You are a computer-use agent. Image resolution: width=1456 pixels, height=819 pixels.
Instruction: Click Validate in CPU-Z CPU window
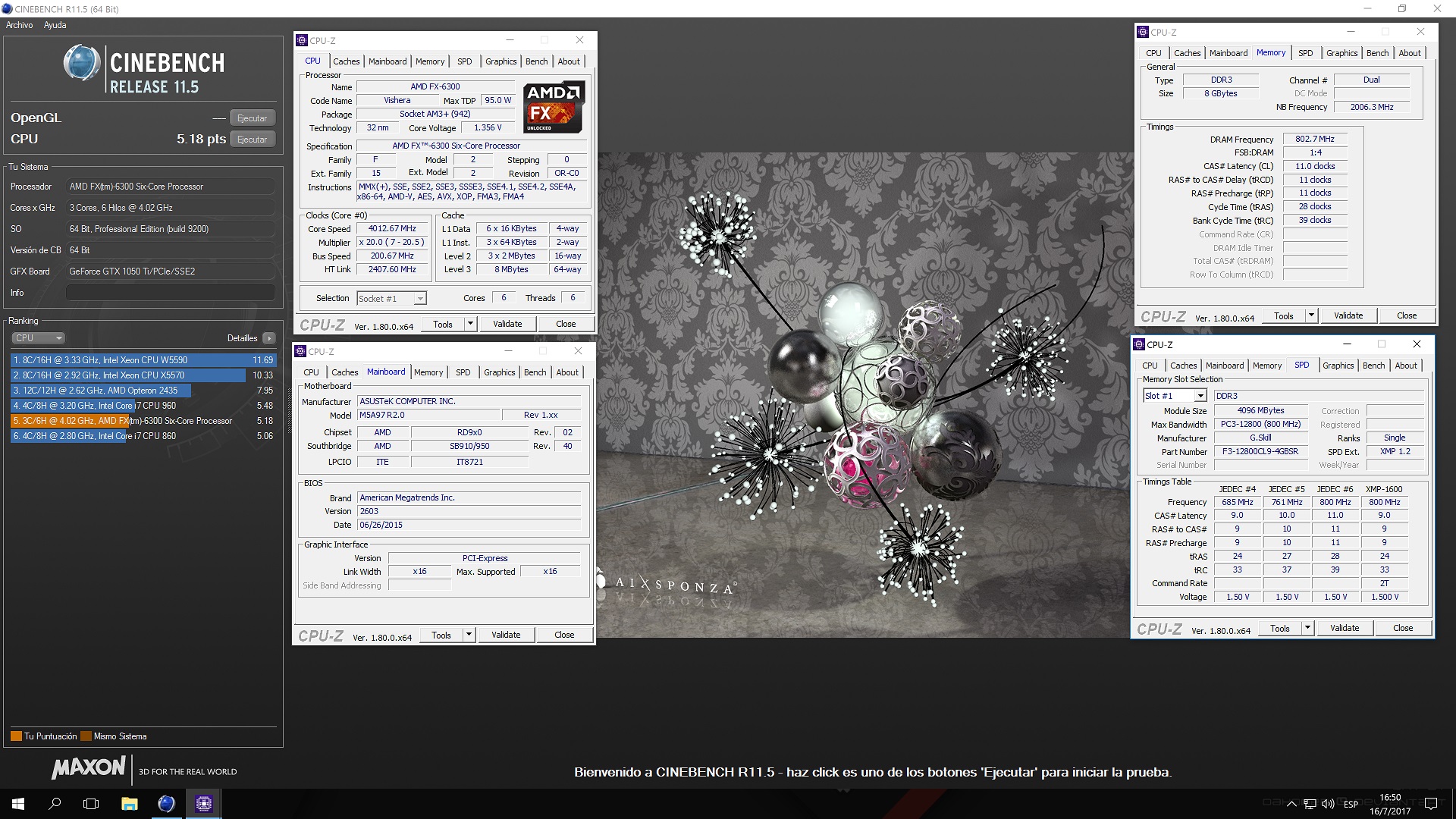point(507,324)
